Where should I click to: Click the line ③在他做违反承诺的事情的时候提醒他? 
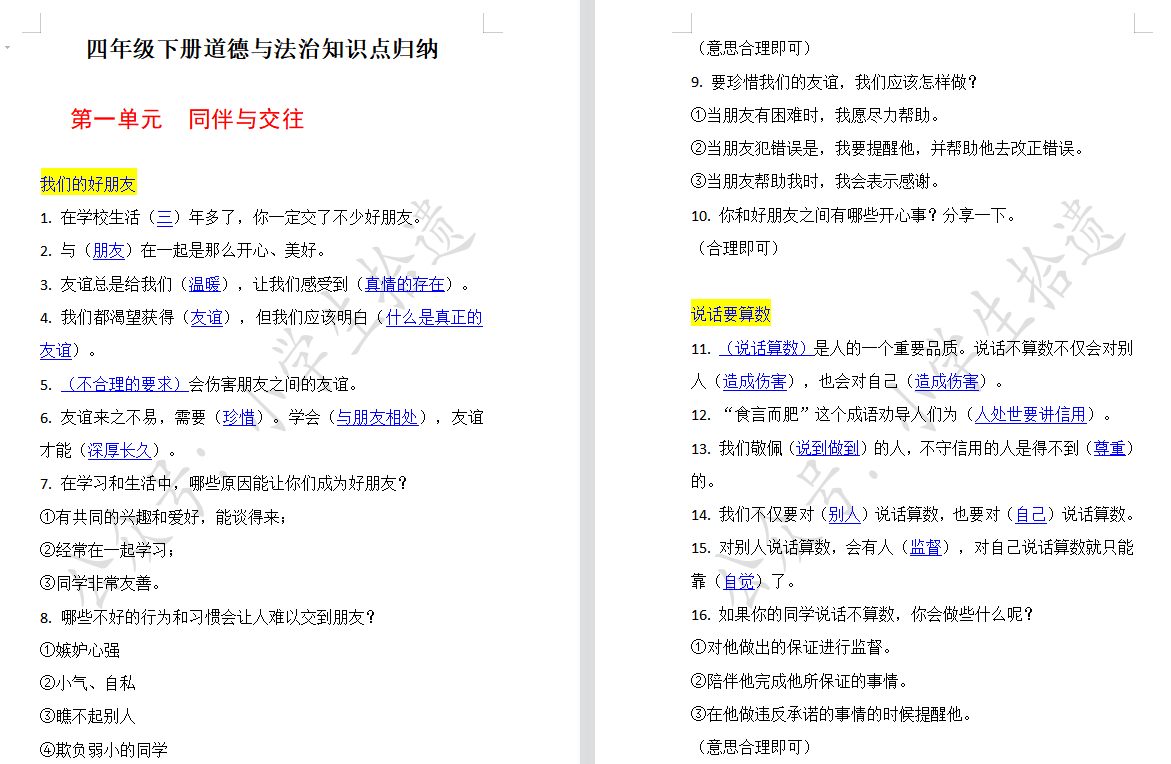[x=832, y=715]
